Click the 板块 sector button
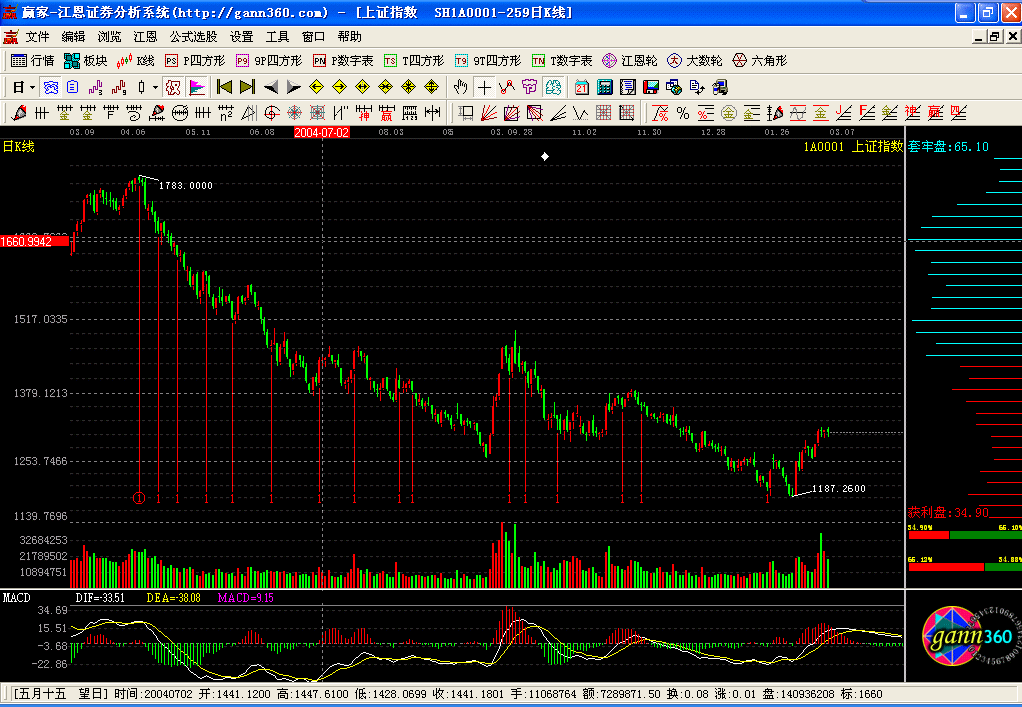Screen dimensions: 1022x707 [x=86, y=61]
